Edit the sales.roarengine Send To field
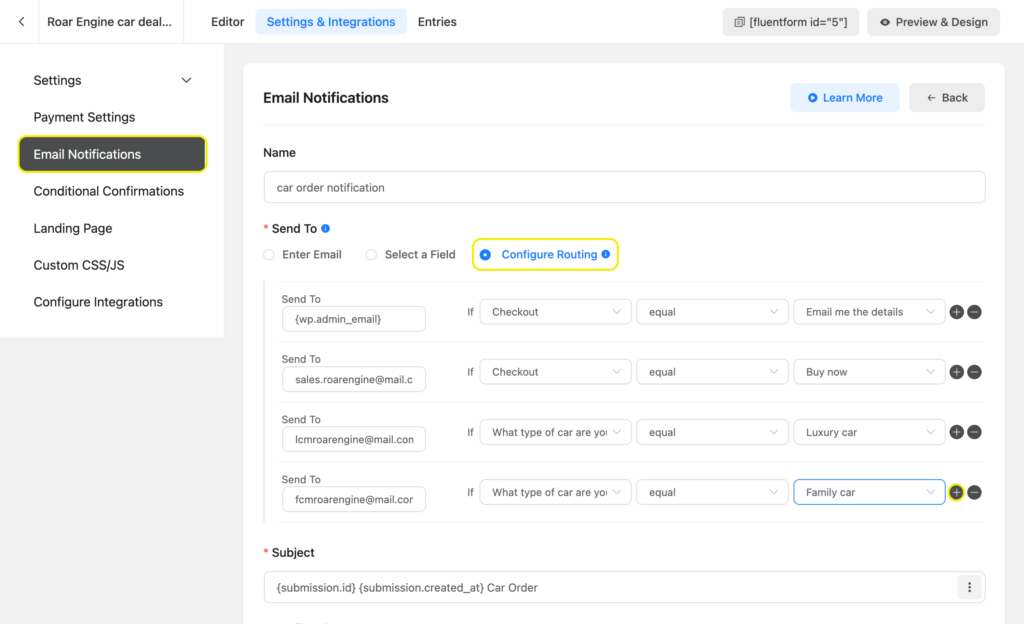Image resolution: width=1024 pixels, height=624 pixels. (354, 379)
